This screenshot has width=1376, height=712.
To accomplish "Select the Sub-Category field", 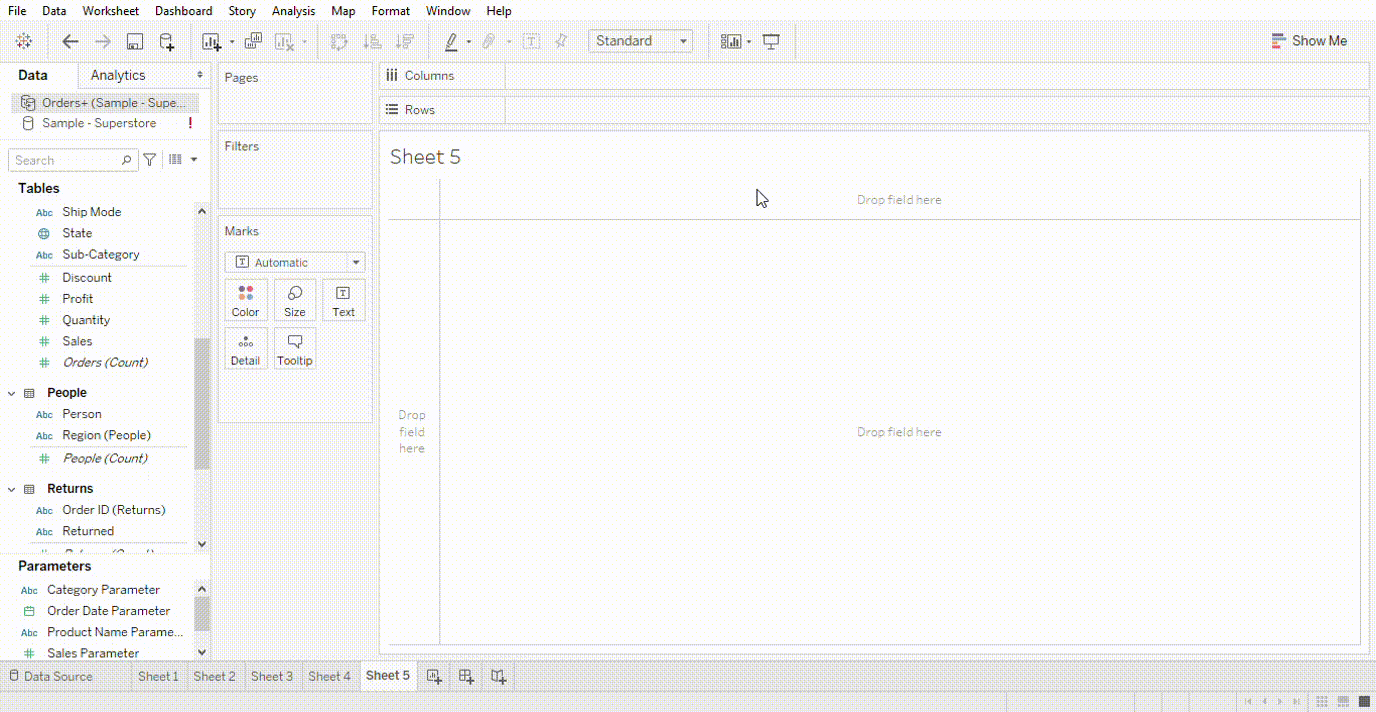I will [x=101, y=255].
